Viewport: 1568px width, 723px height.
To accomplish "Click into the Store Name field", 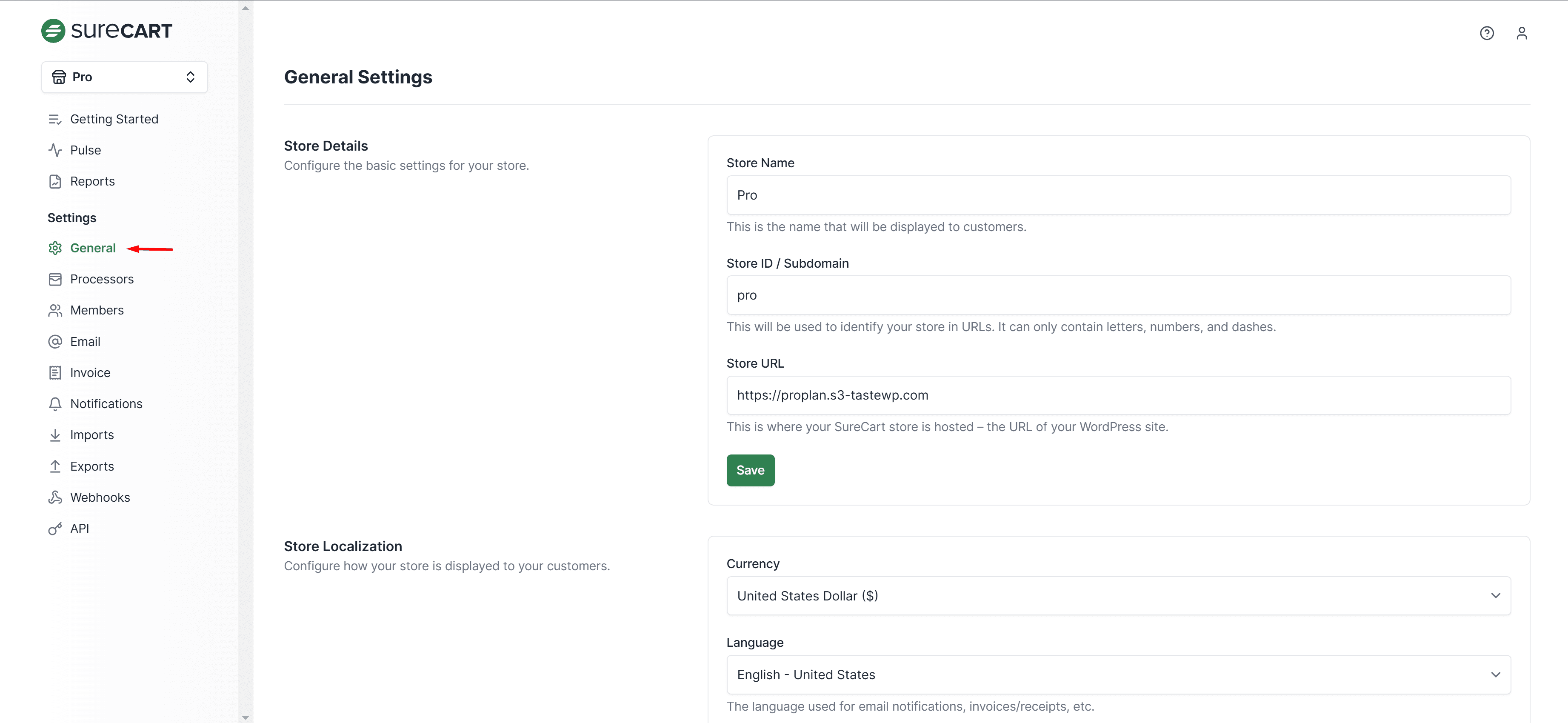I will (1118, 195).
